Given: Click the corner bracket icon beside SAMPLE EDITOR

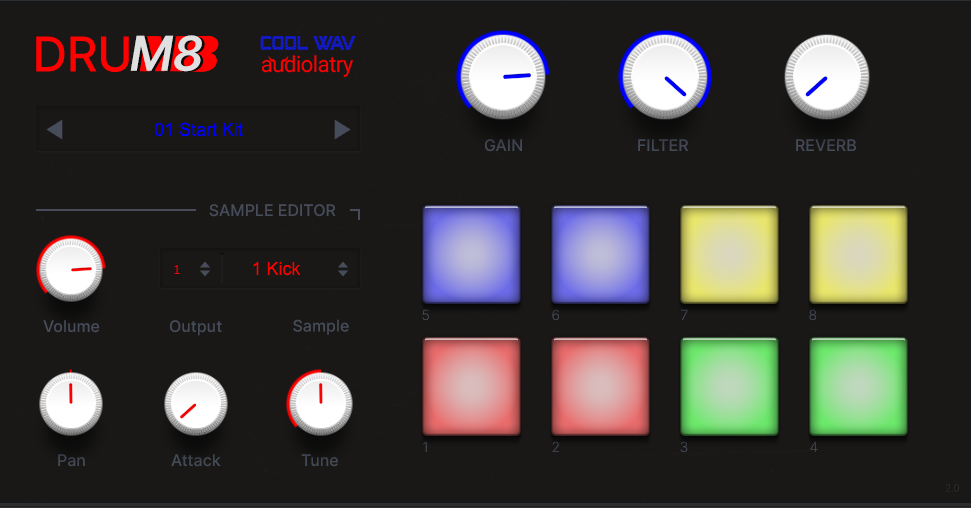Looking at the screenshot, I should (x=355, y=214).
